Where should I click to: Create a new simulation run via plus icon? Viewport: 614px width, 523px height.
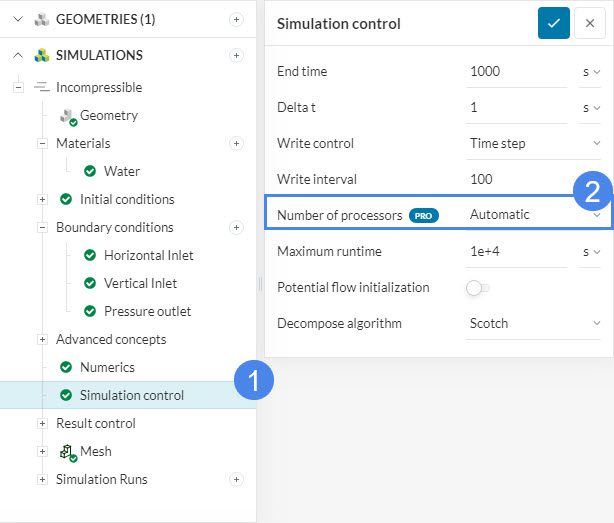point(236,479)
